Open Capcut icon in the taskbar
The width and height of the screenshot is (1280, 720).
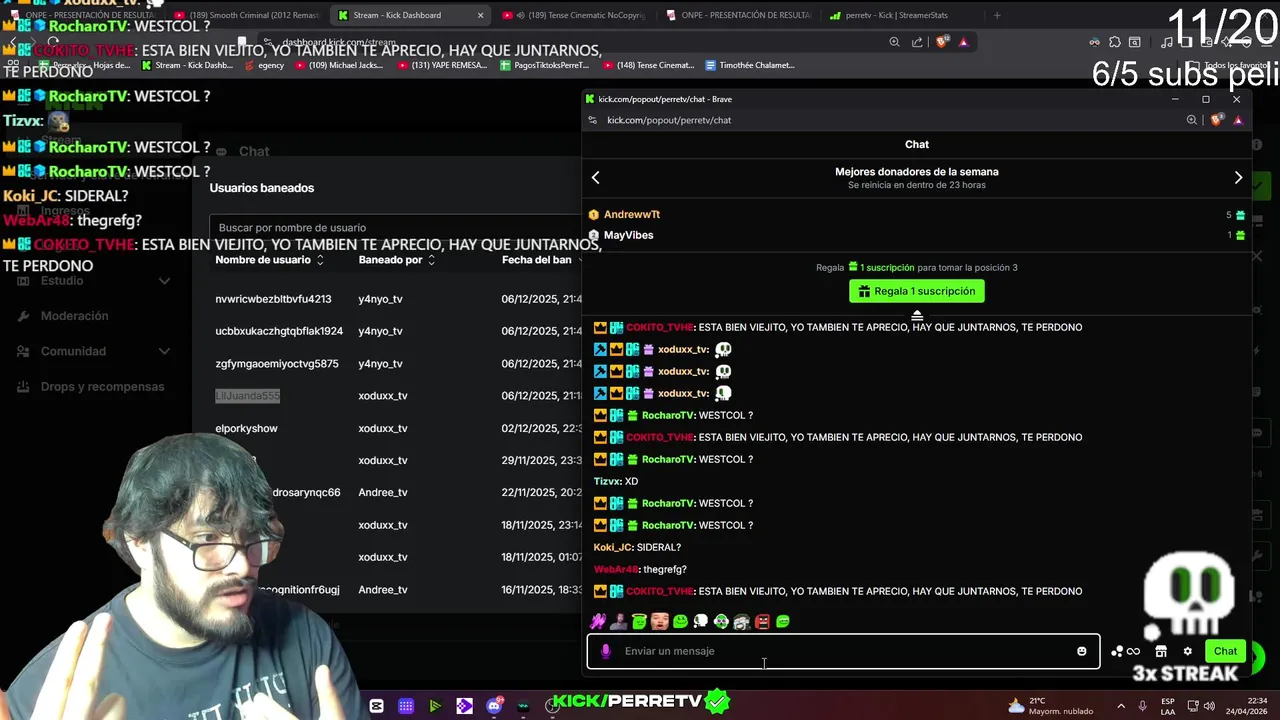[376, 706]
